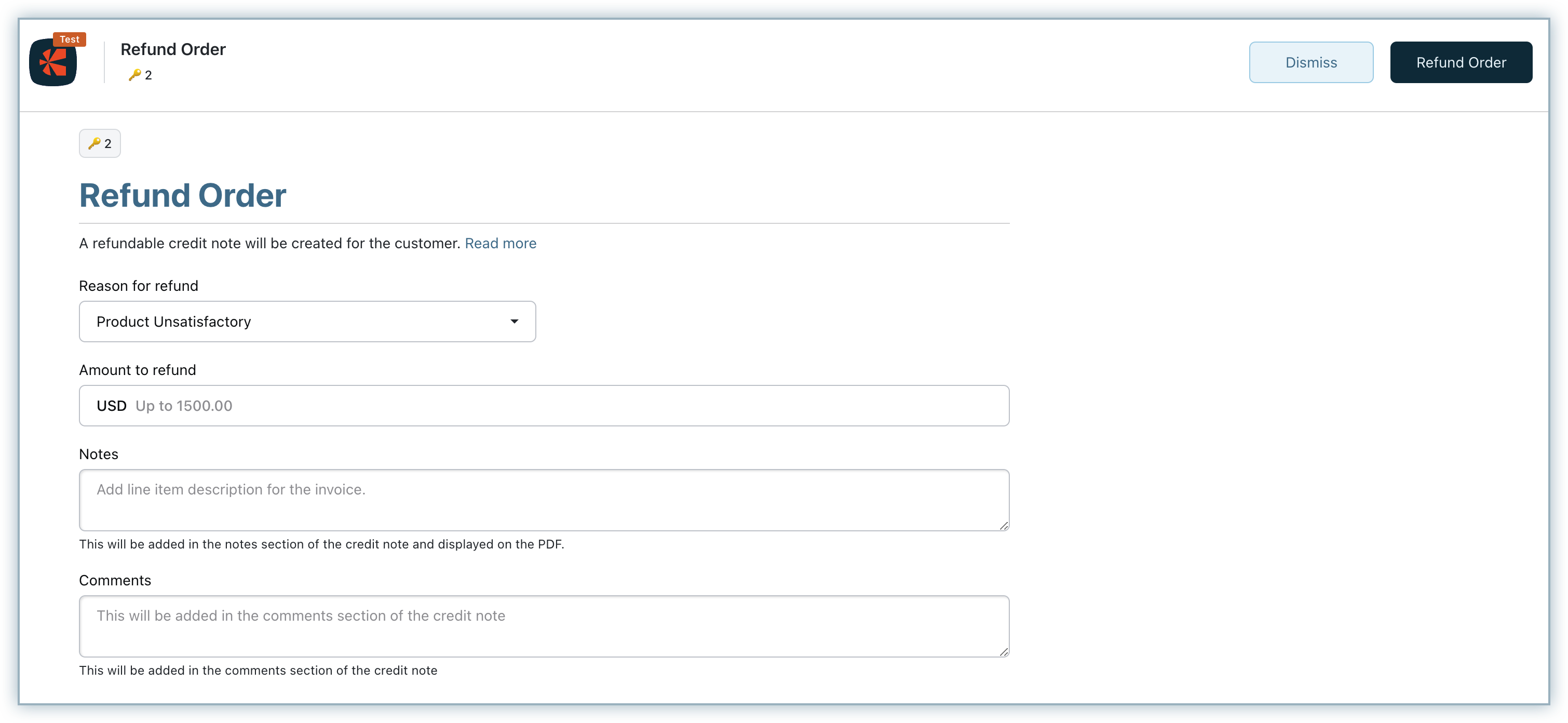Click the Chargebee app logo icon
Screen dimensions: 1568x723
tap(53, 63)
